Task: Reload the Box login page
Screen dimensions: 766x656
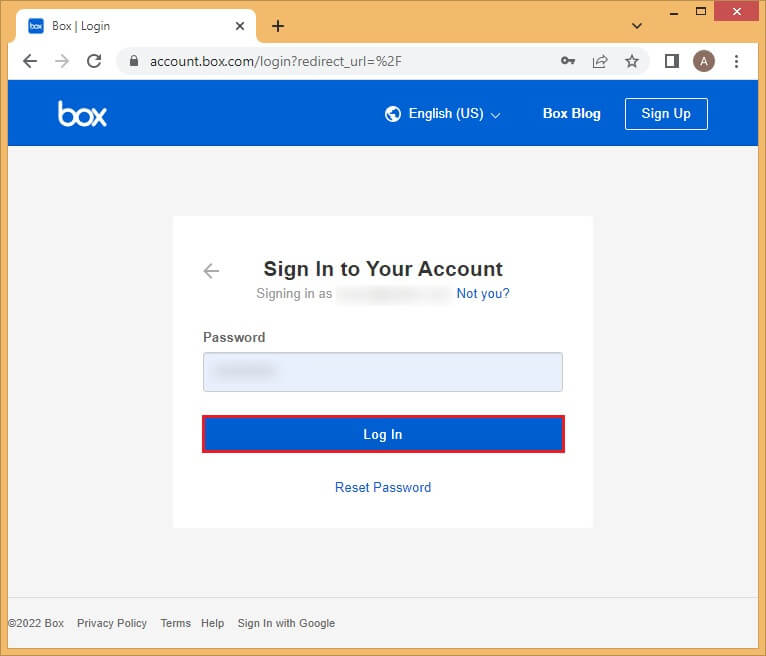Action: pyautogui.click(x=94, y=61)
